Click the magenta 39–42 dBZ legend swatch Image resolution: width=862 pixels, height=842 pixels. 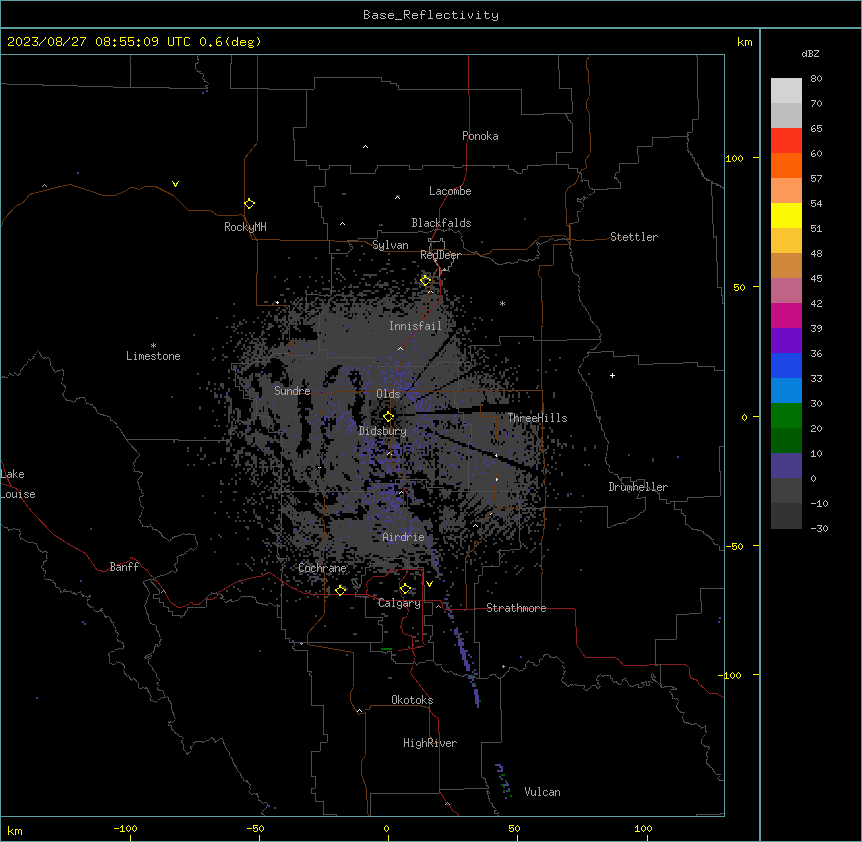(786, 315)
